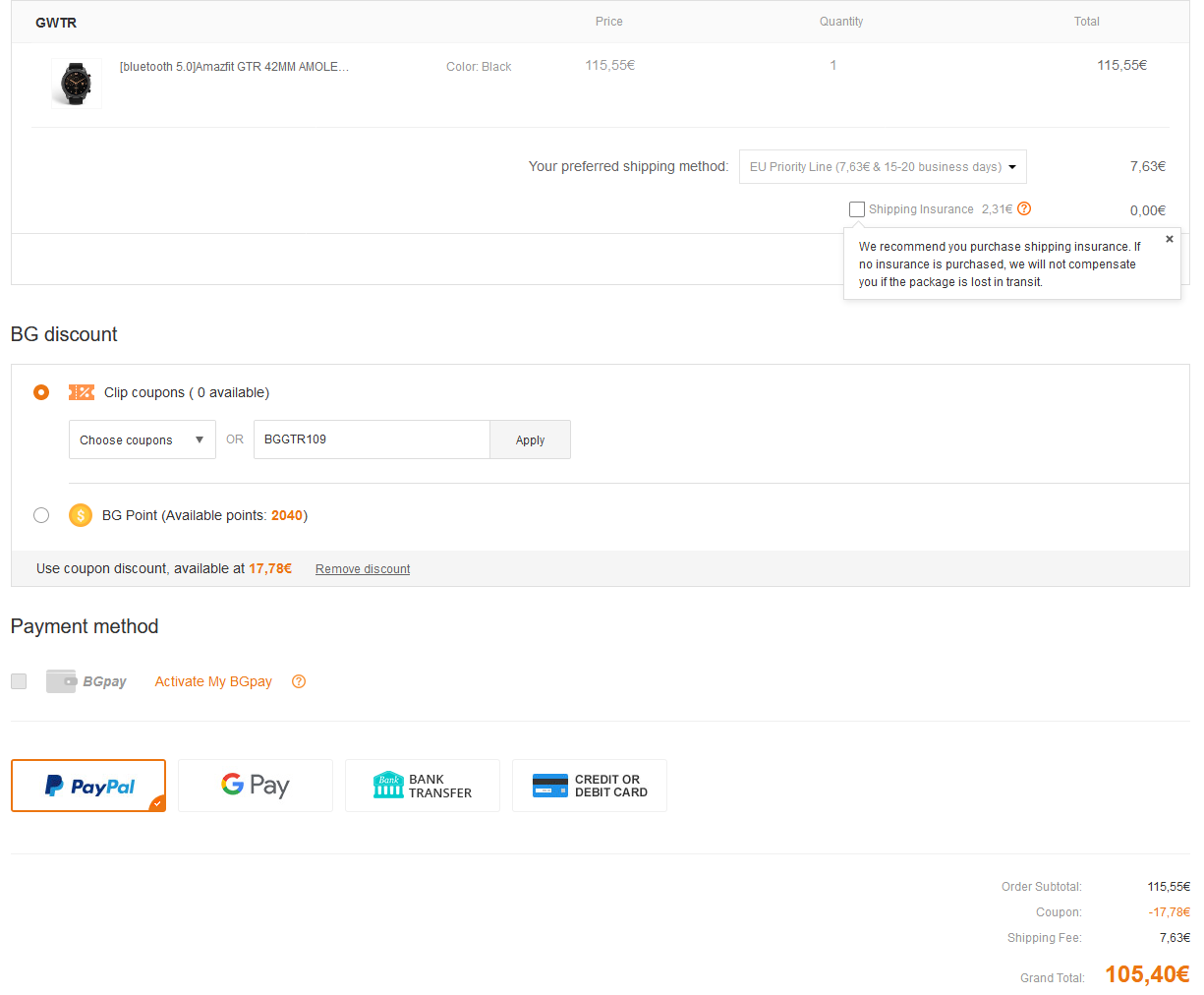Close the shipping insurance tooltip
This screenshot has height=995, width=1204.
[x=1170, y=239]
